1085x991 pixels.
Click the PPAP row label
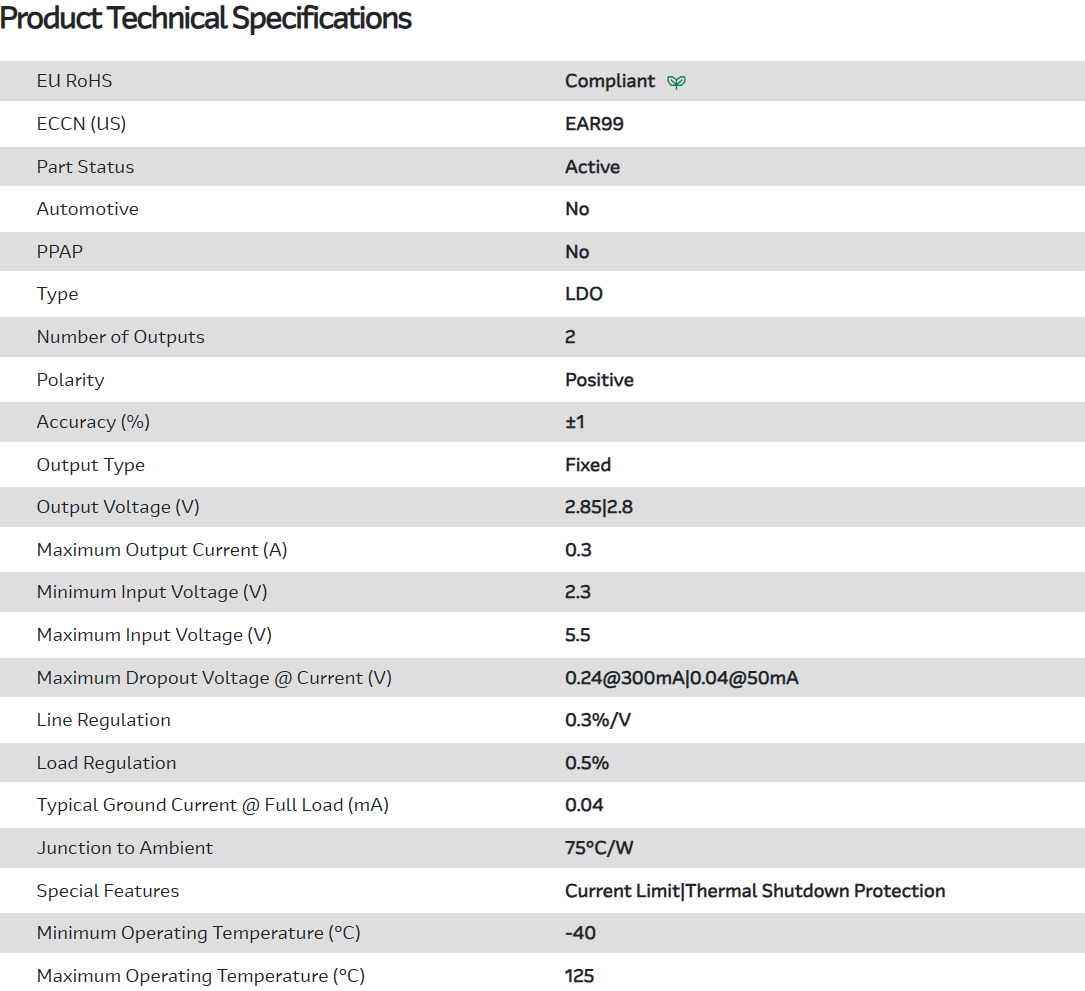[x=60, y=252]
